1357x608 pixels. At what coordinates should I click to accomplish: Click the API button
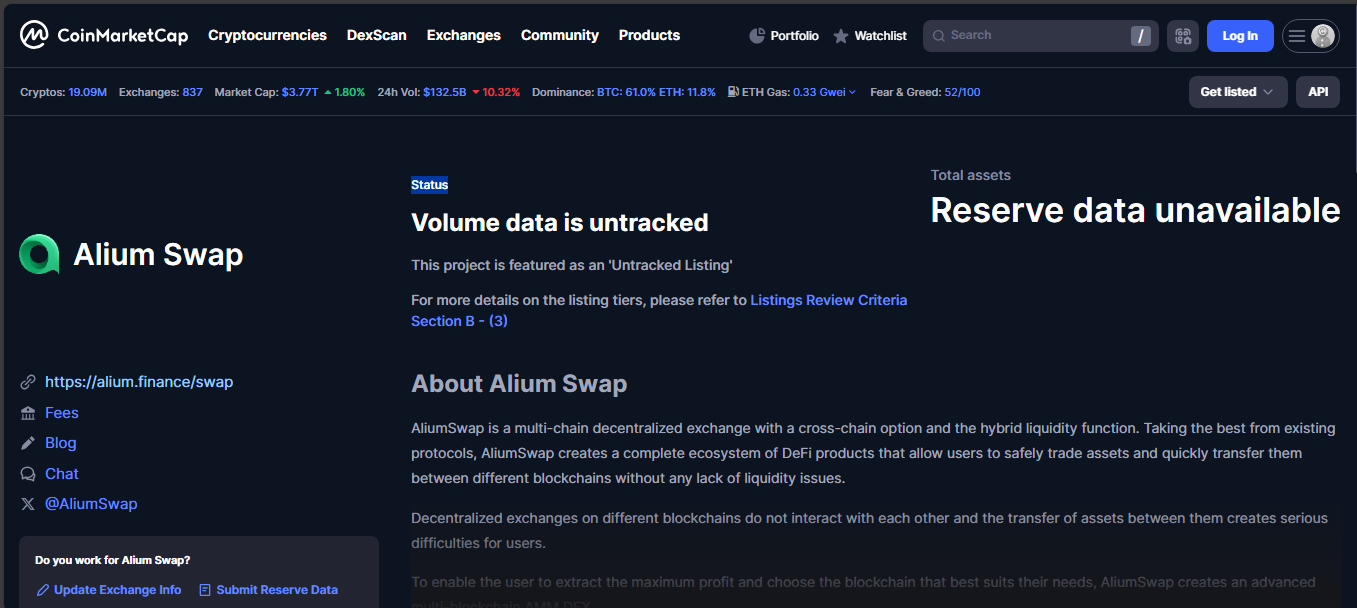click(1318, 92)
